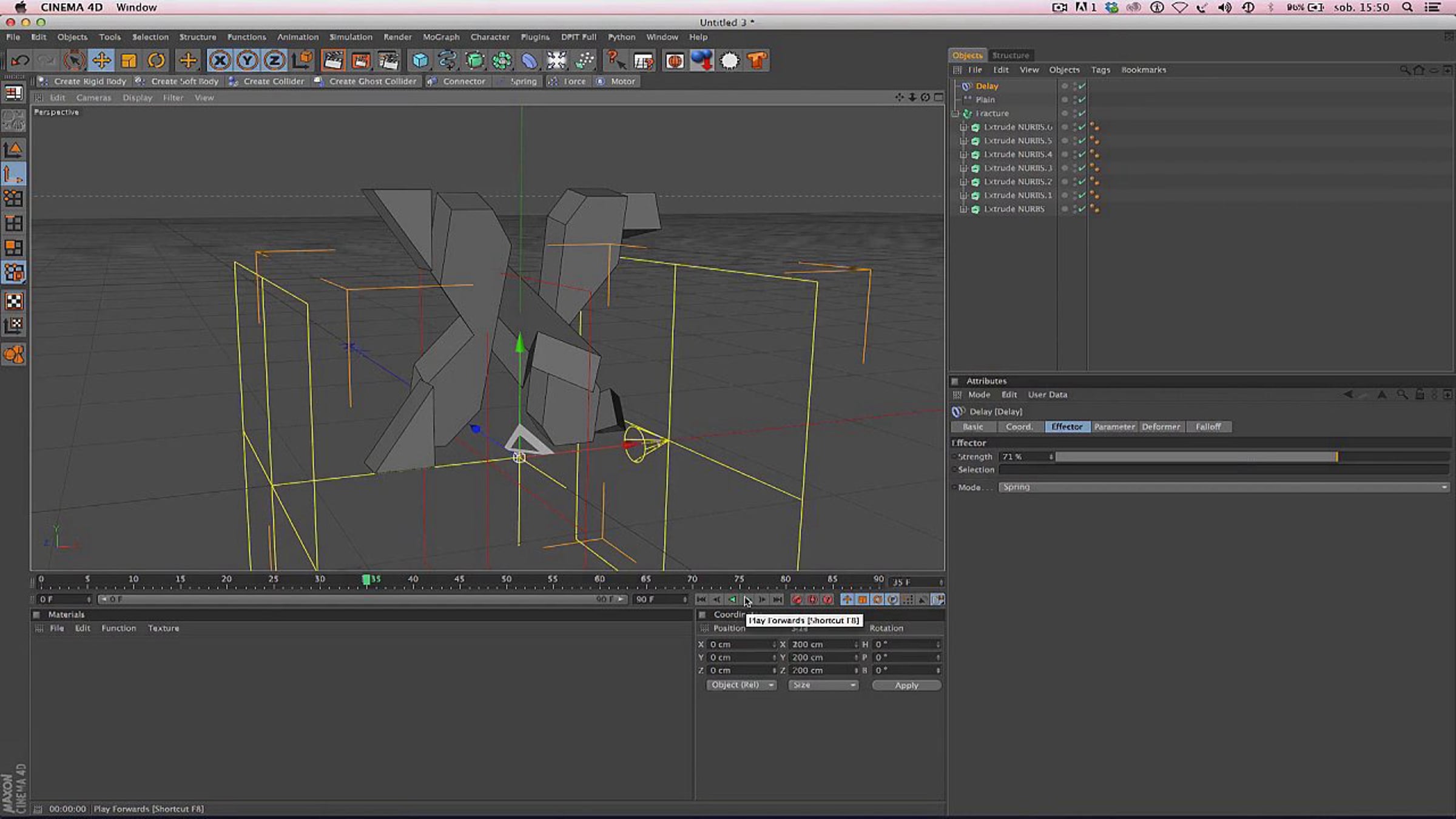The image size is (1456, 819).
Task: Select the Live Selection tool
Action: tap(75, 61)
